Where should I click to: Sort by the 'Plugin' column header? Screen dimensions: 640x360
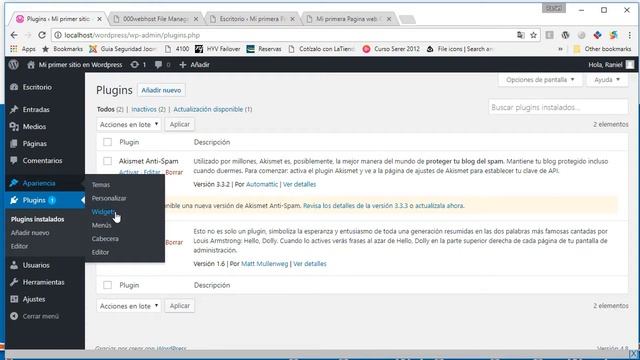click(129, 142)
